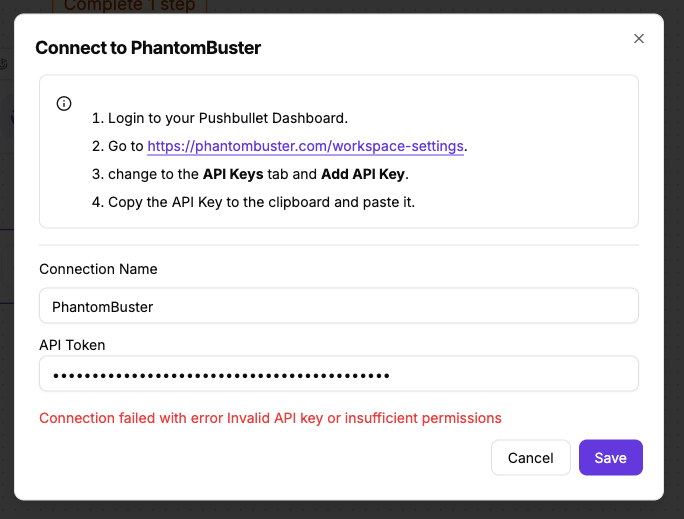Click the Connection Name label
This screenshot has height=519, width=684.
(x=98, y=269)
